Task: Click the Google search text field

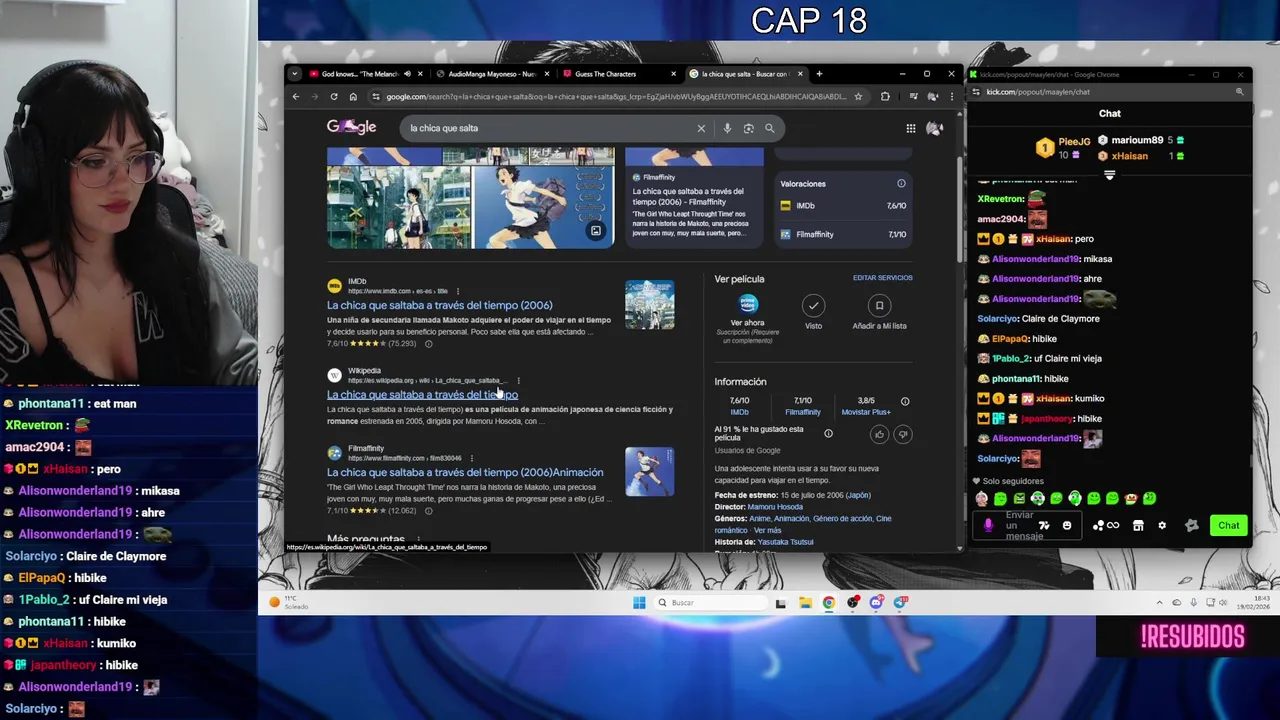Action: [x=550, y=128]
